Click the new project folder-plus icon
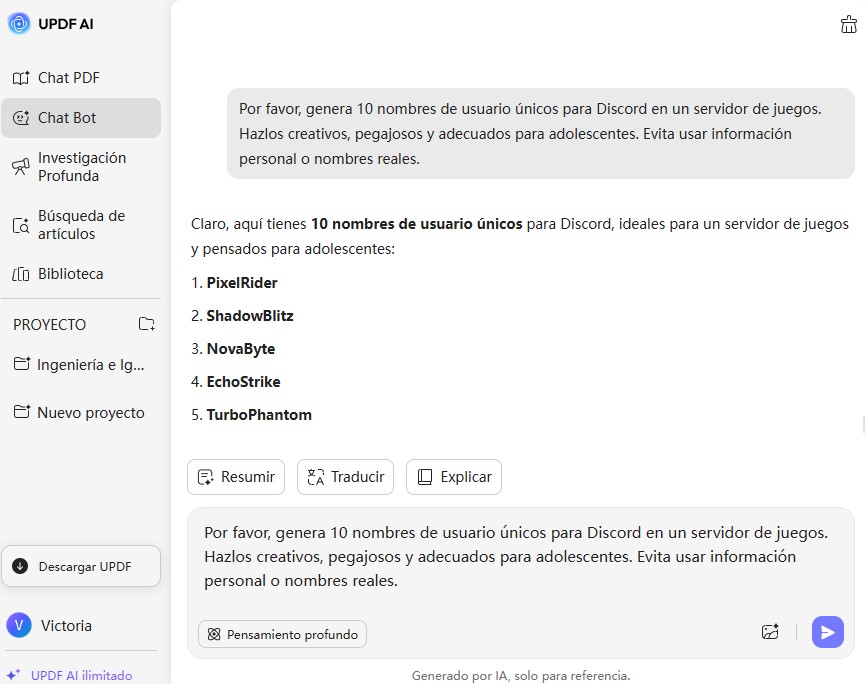Image resolution: width=865 pixels, height=684 pixels. point(147,324)
